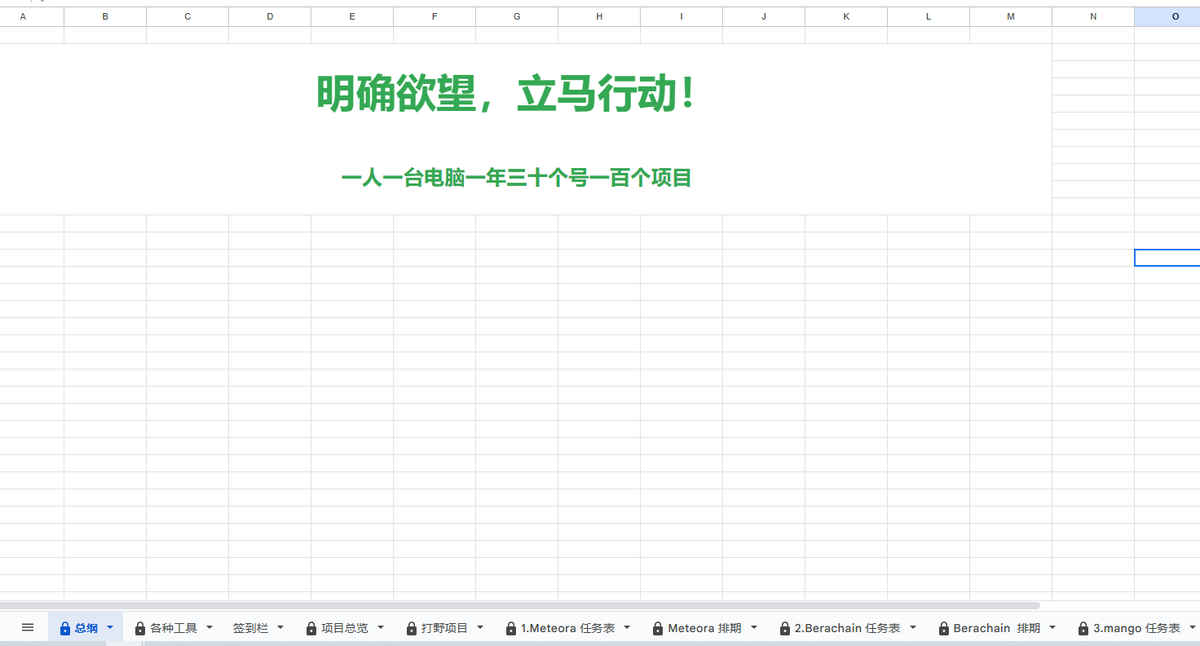This screenshot has width=1200, height=646.
Task: Click the lock icon on 项目总览 tab
Action: tap(311, 628)
